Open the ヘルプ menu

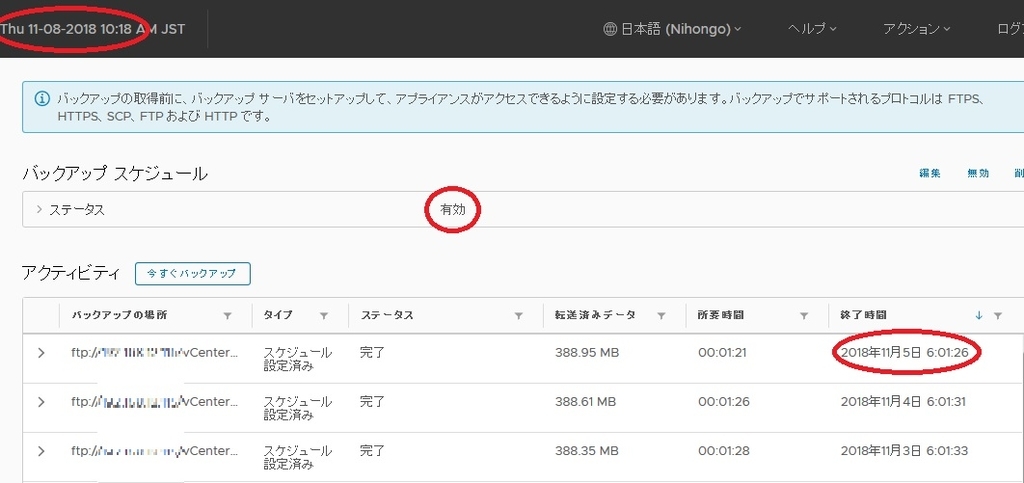[x=812, y=29]
